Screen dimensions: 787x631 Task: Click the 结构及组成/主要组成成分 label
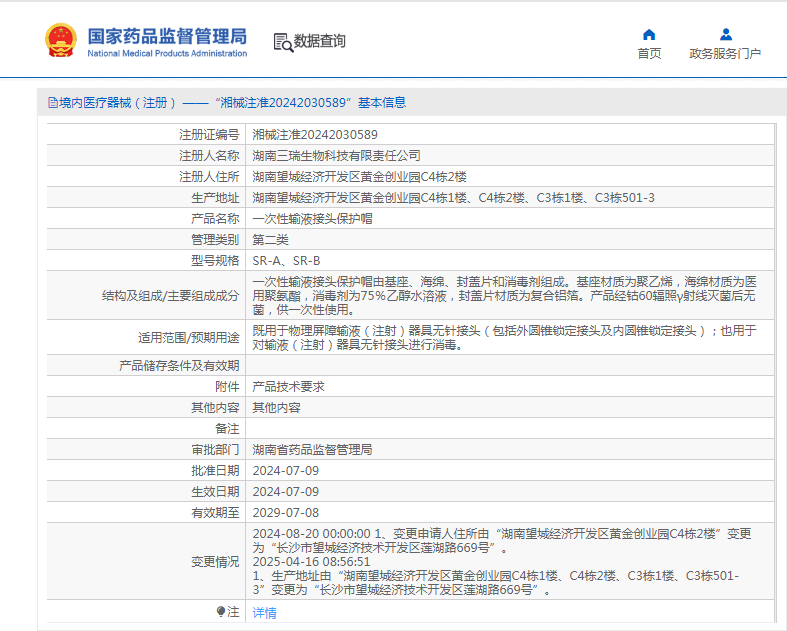(171, 296)
